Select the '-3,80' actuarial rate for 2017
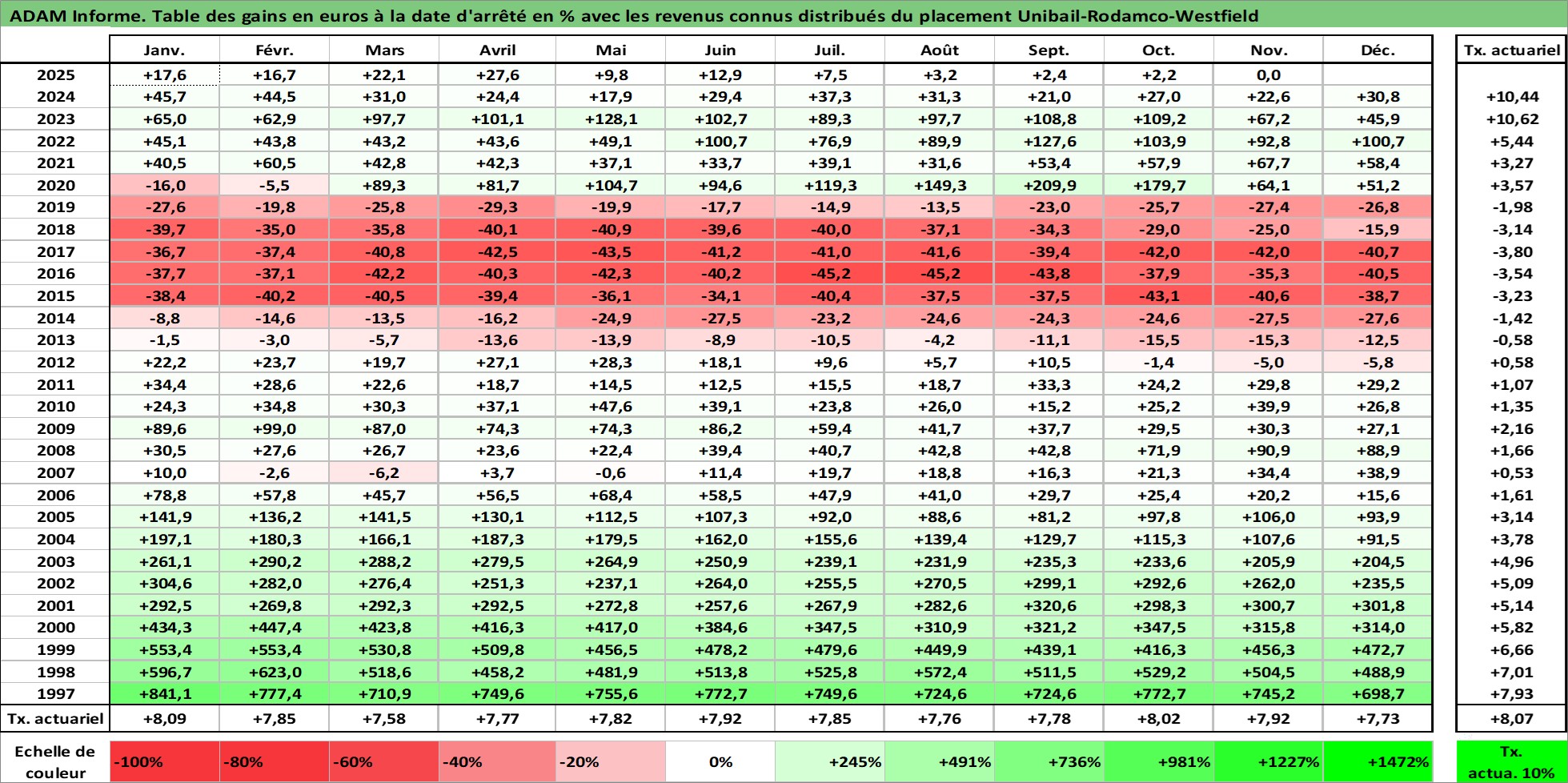 pos(1511,251)
